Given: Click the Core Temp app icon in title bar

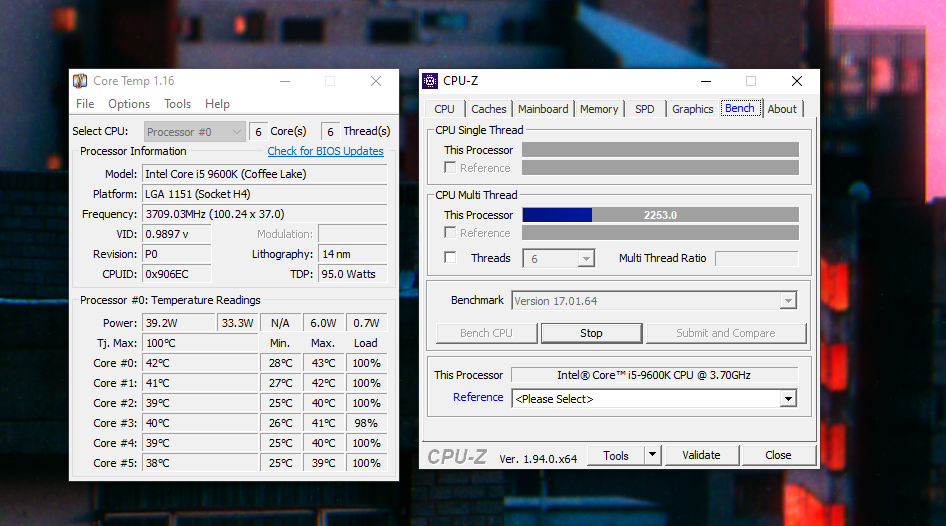Looking at the screenshot, I should coord(80,81).
